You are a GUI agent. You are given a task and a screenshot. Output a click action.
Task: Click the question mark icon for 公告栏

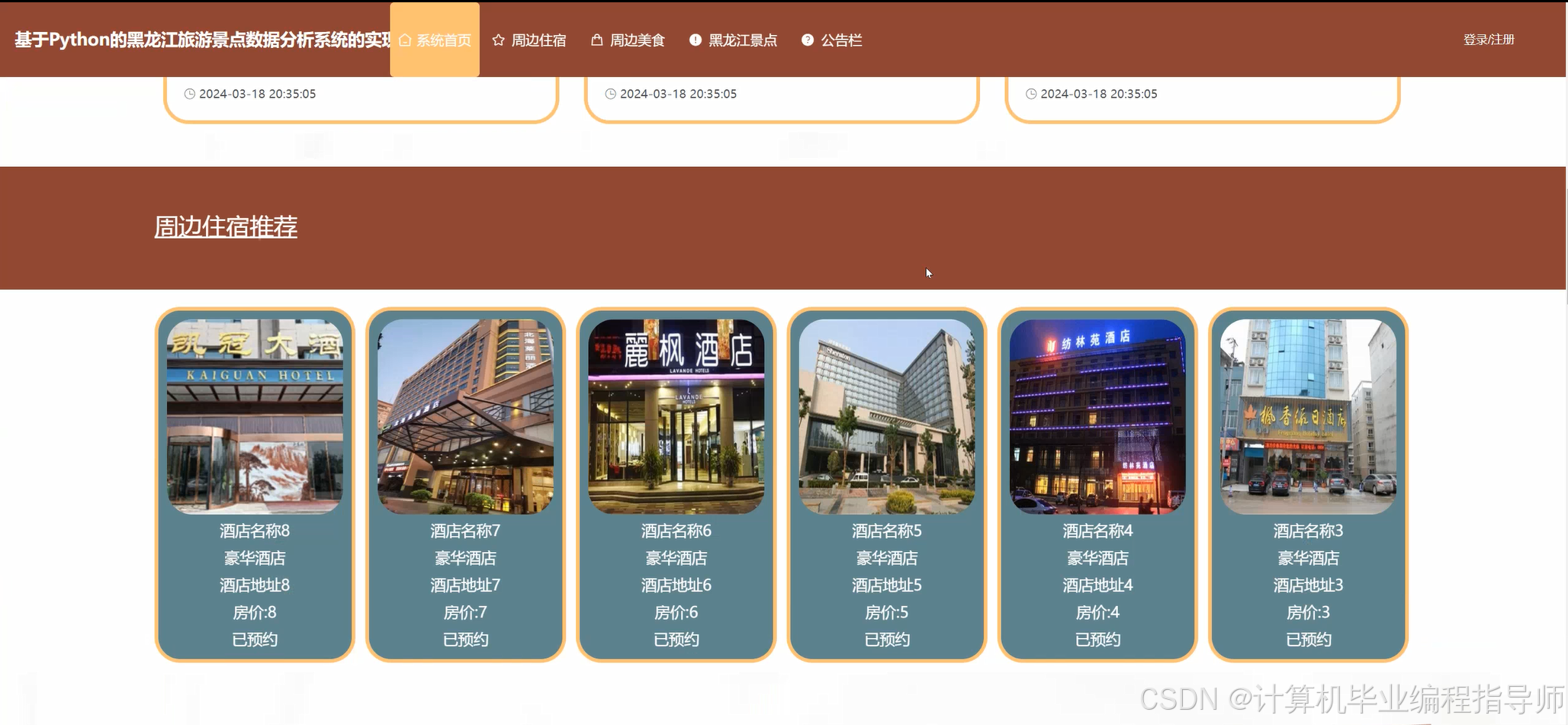click(x=807, y=40)
